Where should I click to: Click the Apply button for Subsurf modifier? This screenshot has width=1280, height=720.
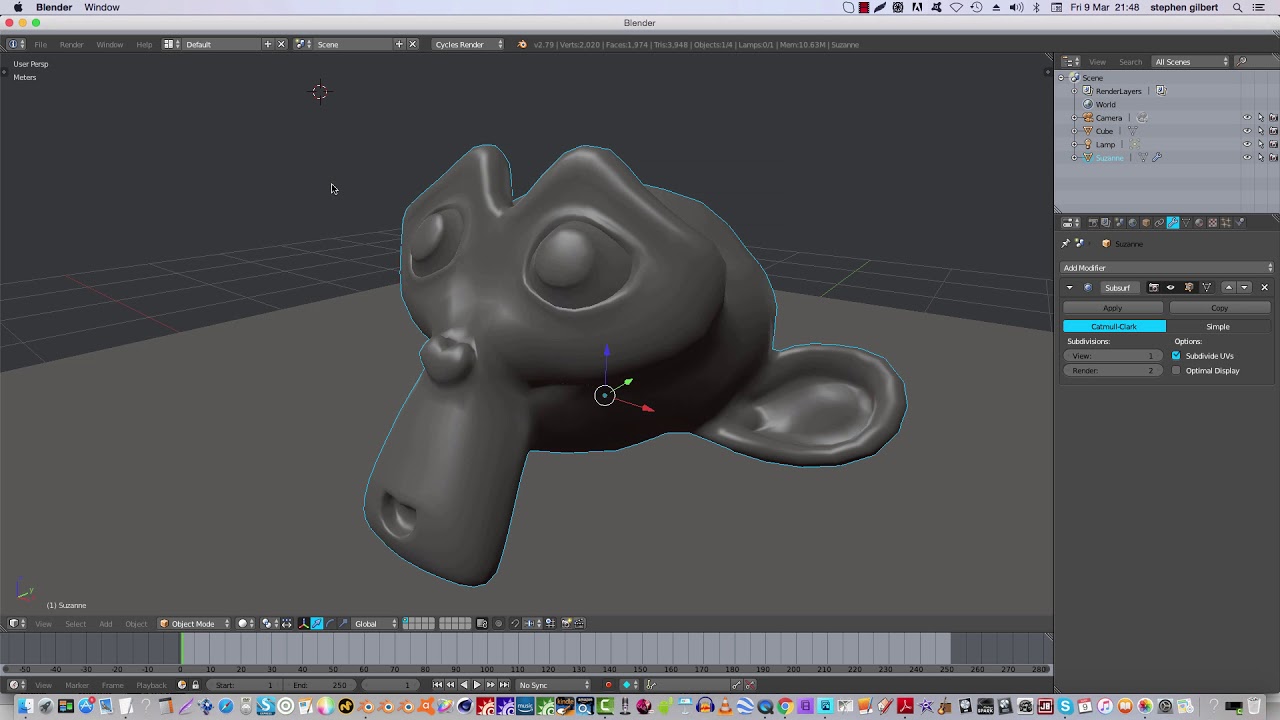(x=1113, y=308)
